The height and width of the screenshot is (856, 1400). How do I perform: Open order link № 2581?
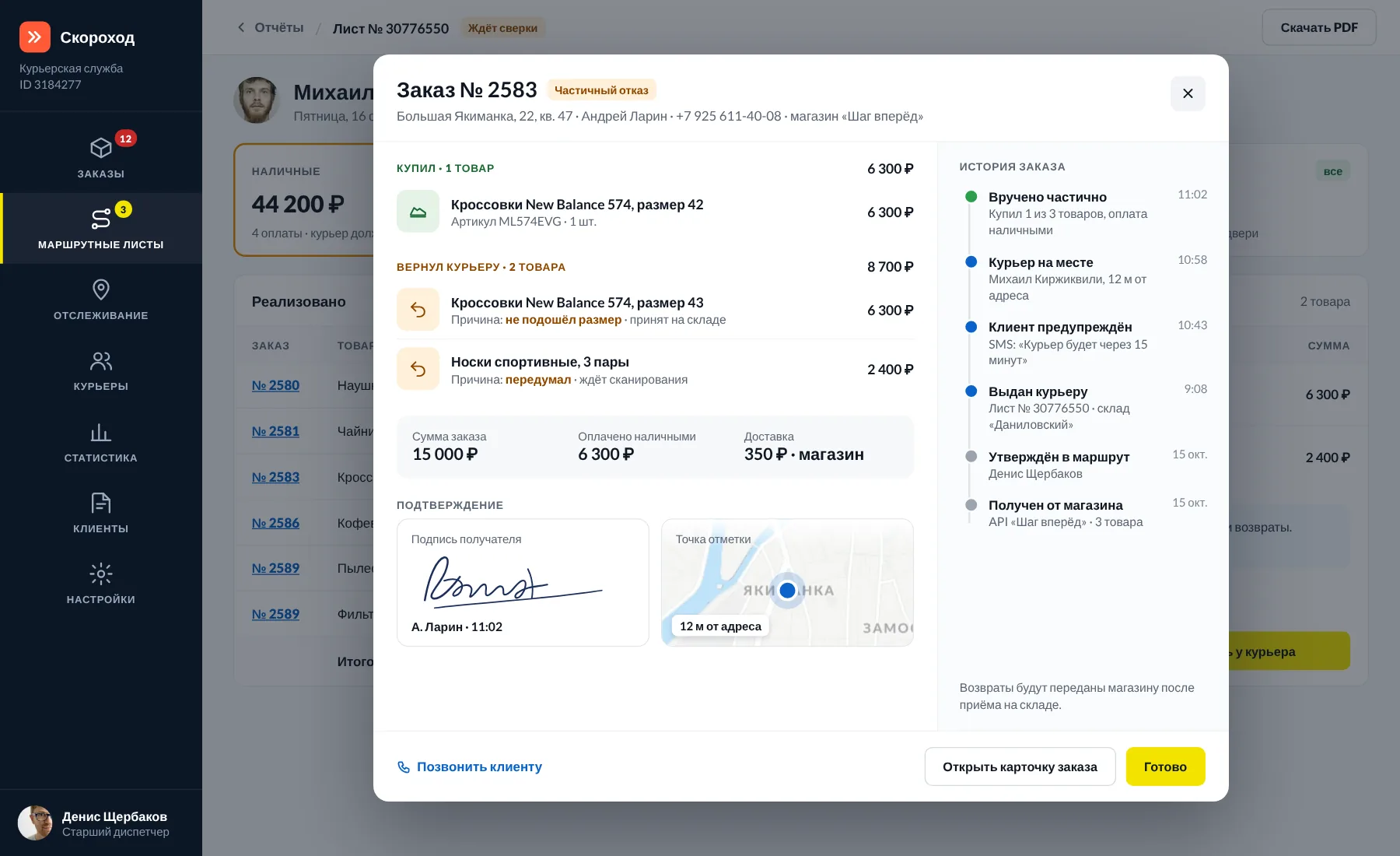[x=275, y=431]
